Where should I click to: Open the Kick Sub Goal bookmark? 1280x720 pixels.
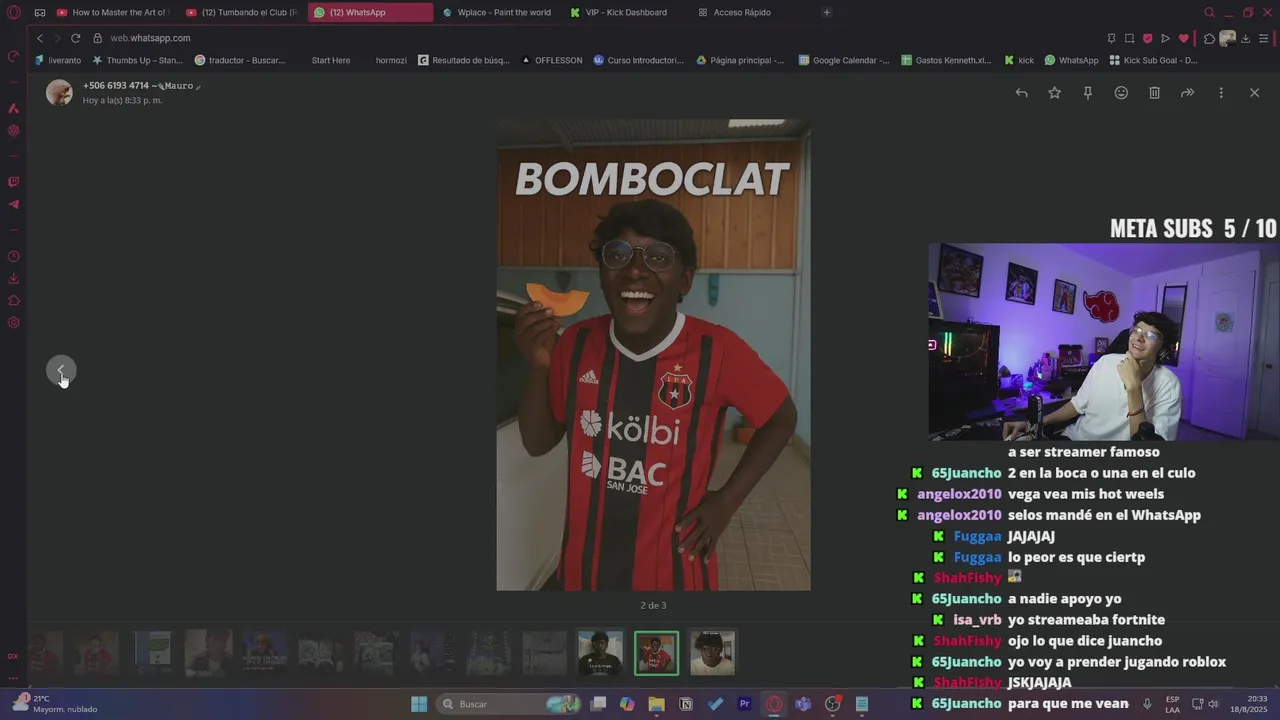point(1153,60)
